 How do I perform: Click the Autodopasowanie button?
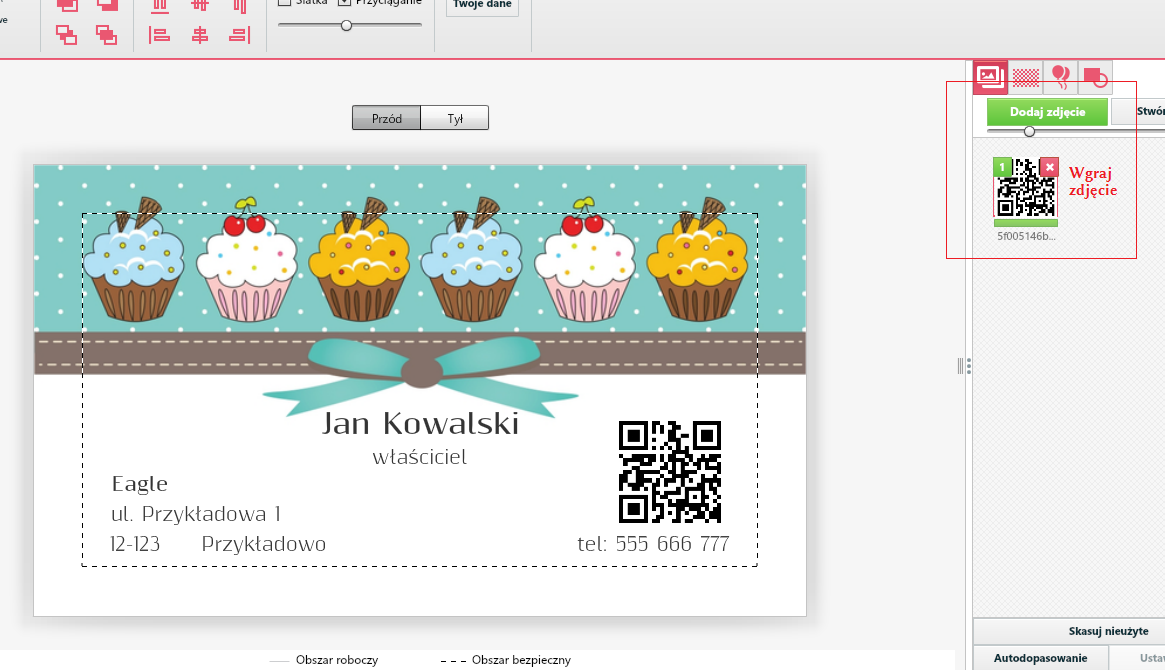[1040, 658]
